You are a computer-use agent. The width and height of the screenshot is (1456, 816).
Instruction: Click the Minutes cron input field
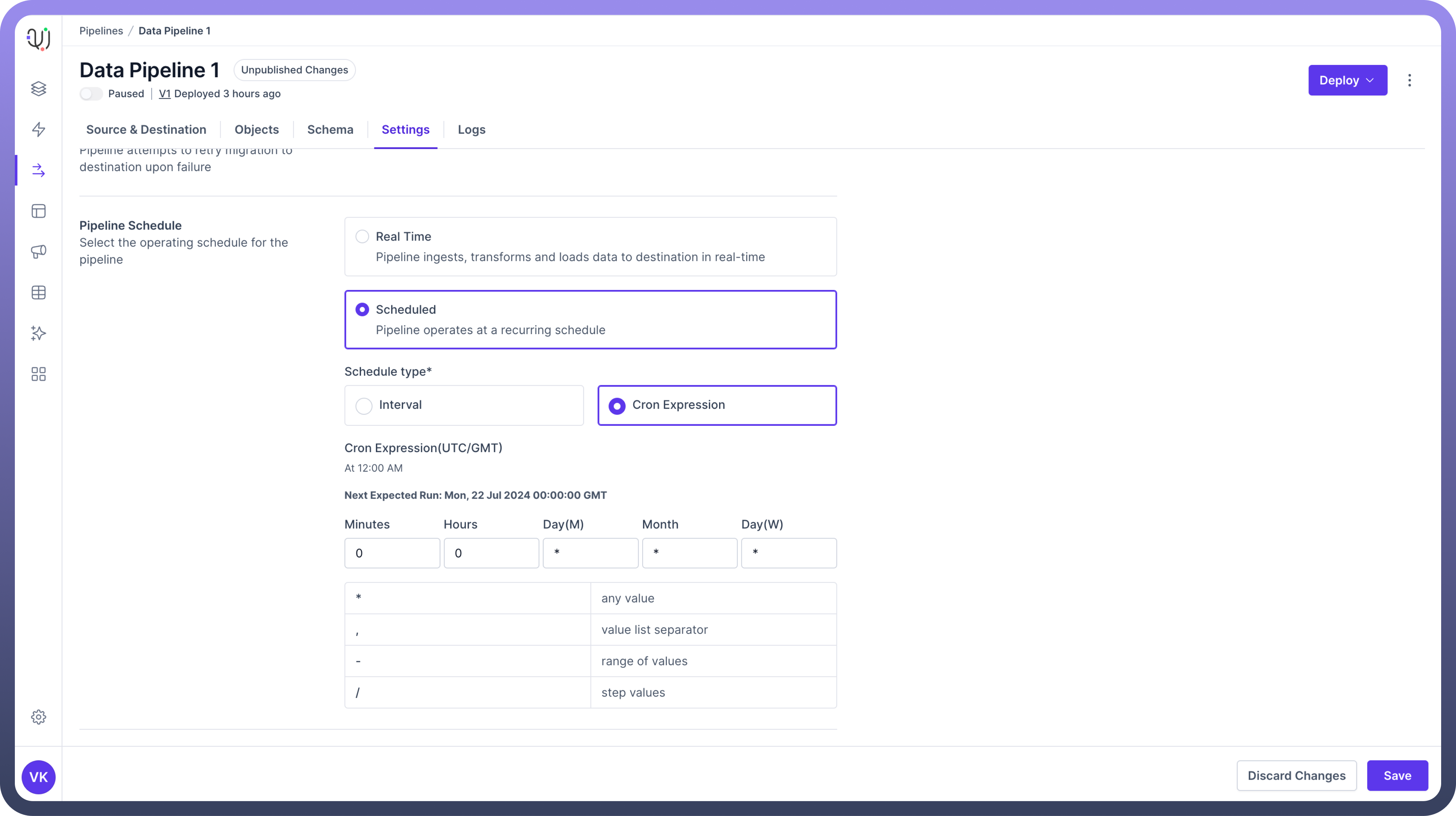coord(392,553)
